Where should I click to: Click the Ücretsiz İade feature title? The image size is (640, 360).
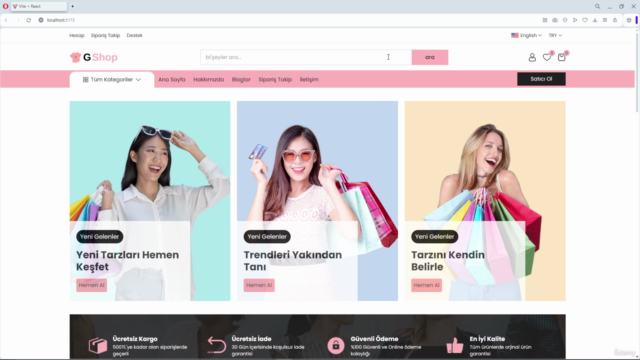point(251,339)
